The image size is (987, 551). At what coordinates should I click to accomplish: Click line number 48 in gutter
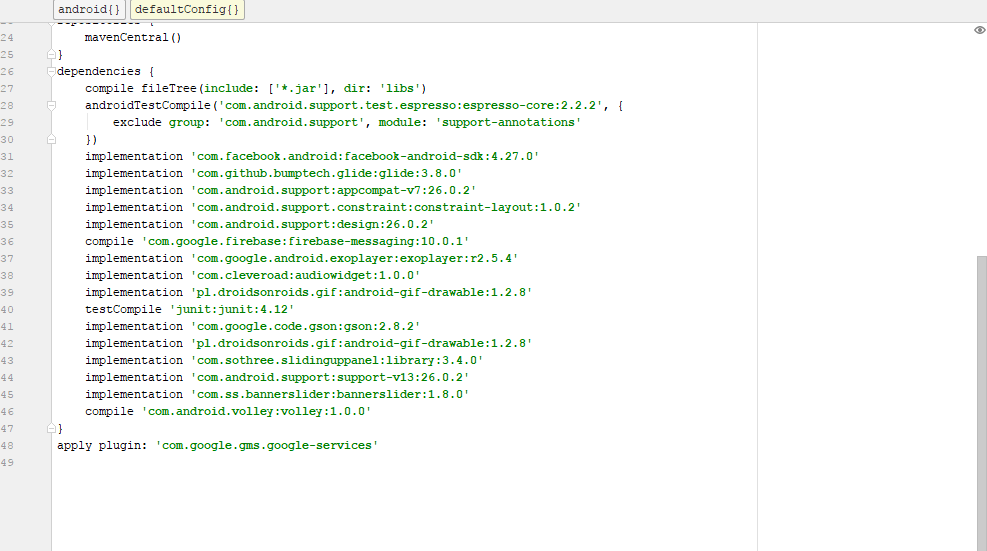tap(7, 446)
